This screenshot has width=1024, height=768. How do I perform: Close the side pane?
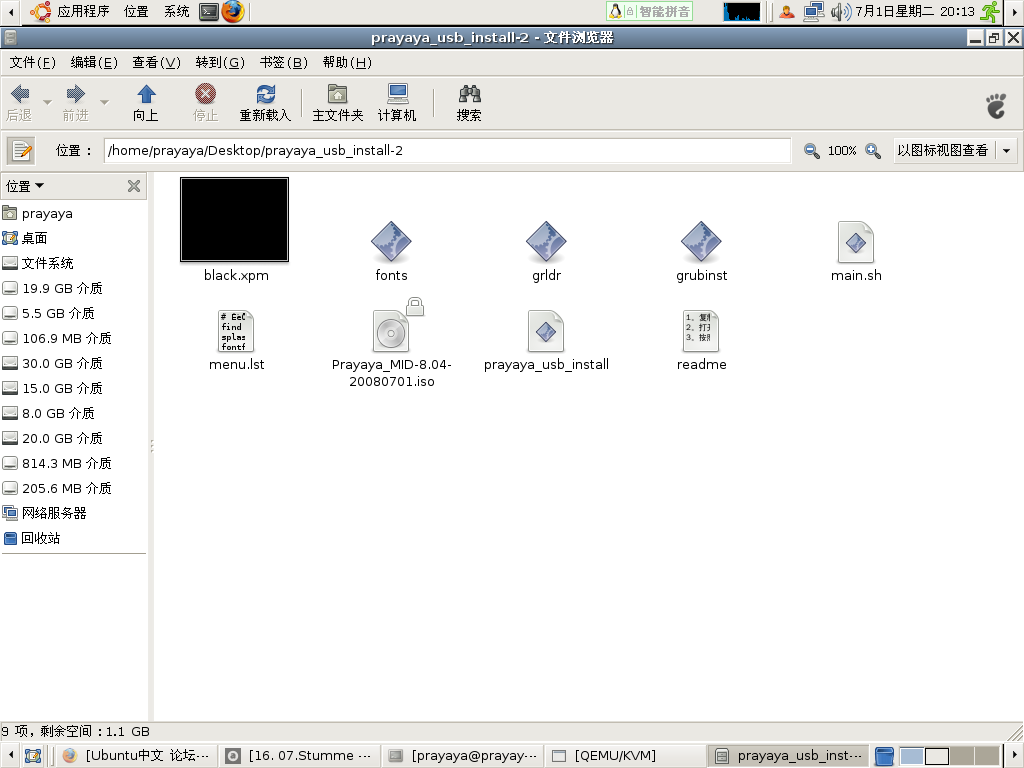[x=134, y=186]
